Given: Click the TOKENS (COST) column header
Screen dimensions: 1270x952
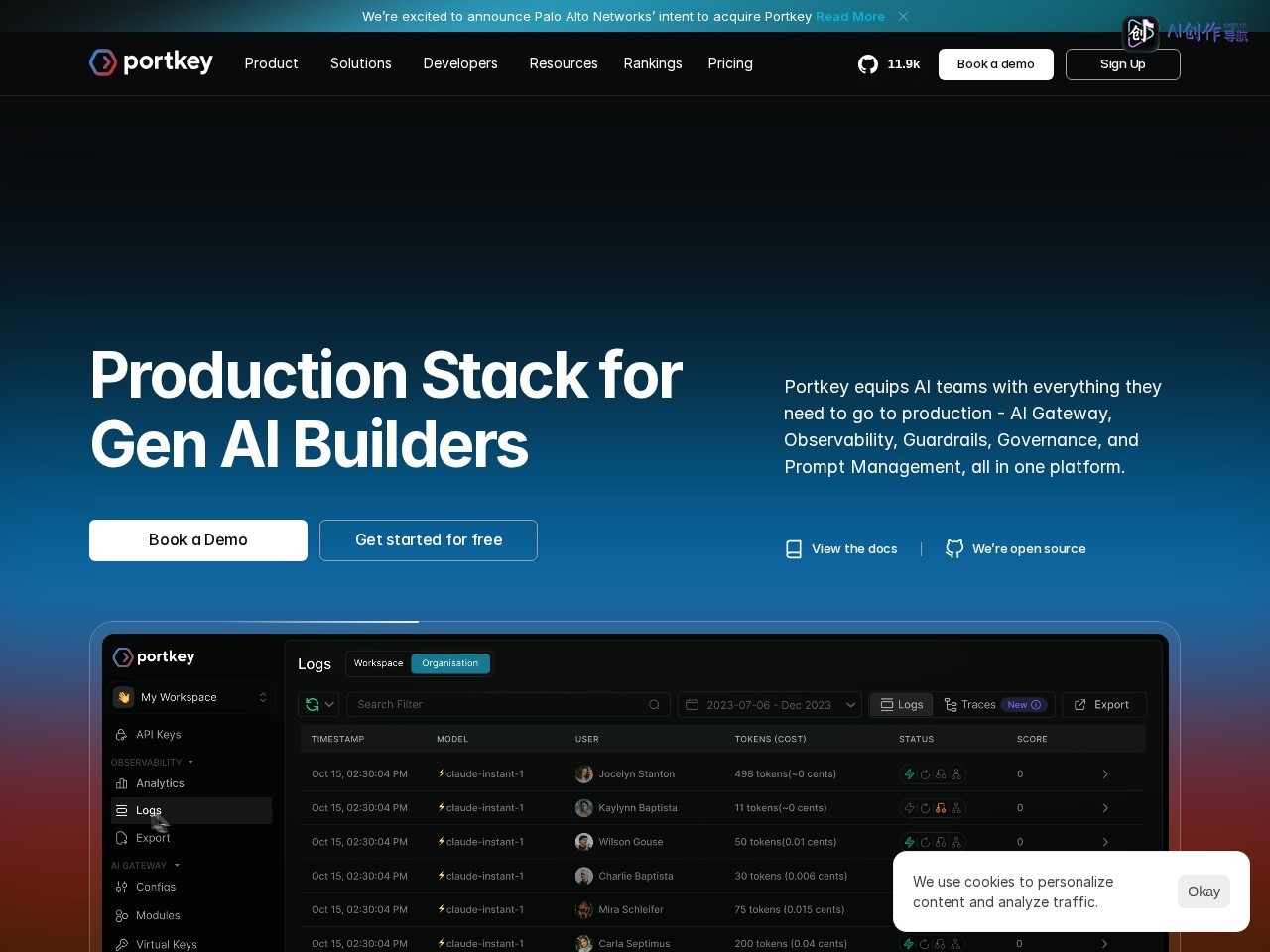Looking at the screenshot, I should point(771,739).
